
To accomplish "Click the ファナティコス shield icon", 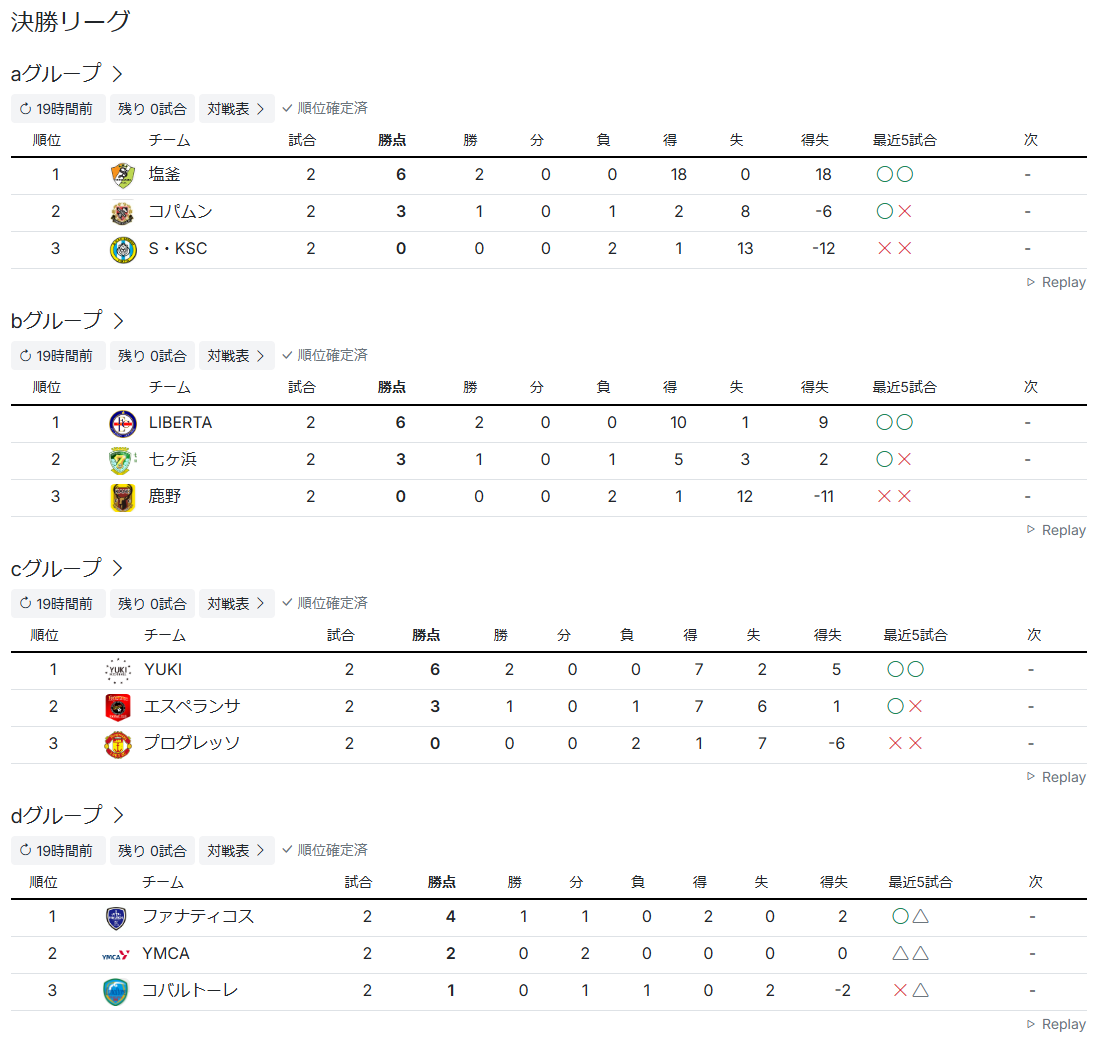I will pyautogui.click(x=116, y=917).
